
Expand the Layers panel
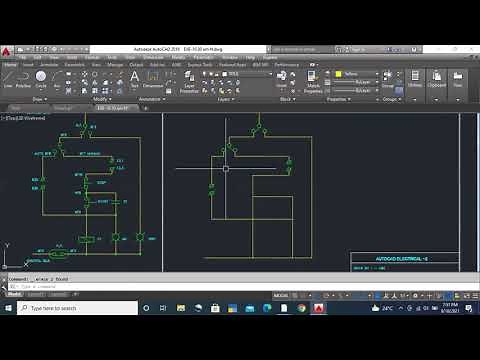coord(226,99)
